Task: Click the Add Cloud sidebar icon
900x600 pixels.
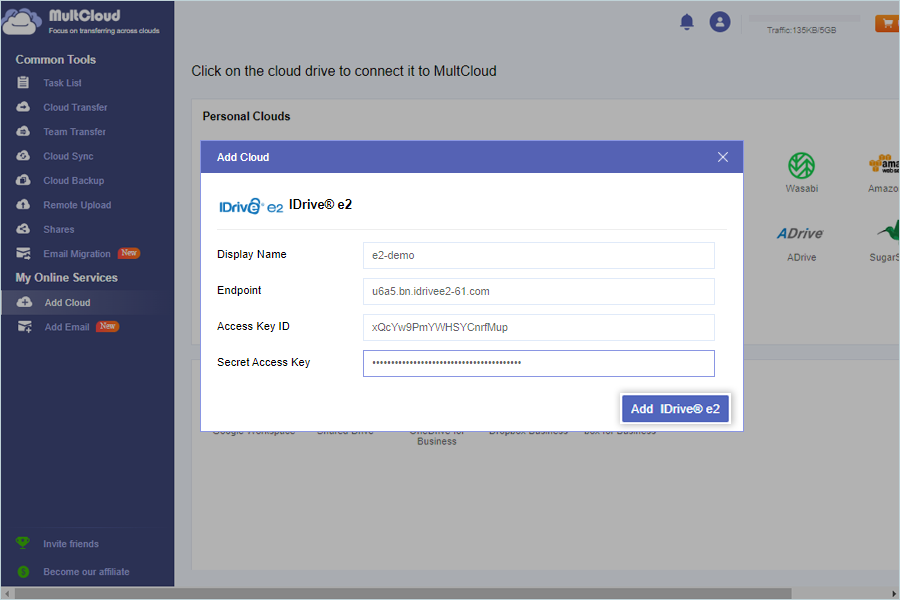Action: click(x=24, y=302)
